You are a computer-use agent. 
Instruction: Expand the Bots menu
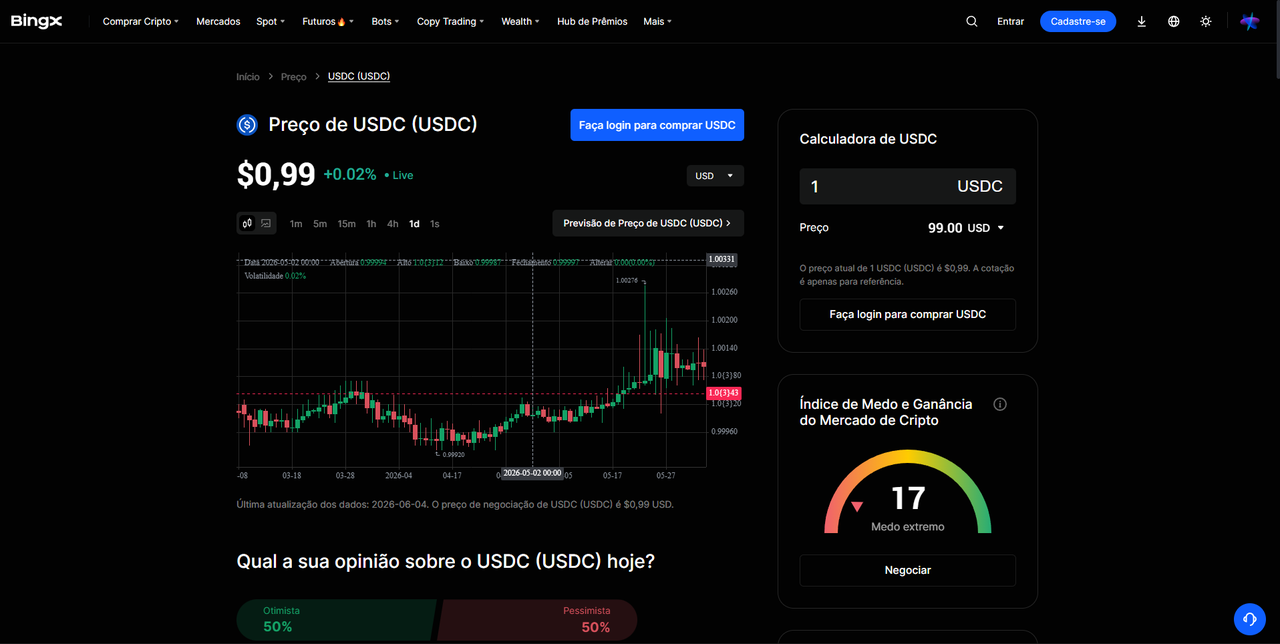[x=385, y=21]
